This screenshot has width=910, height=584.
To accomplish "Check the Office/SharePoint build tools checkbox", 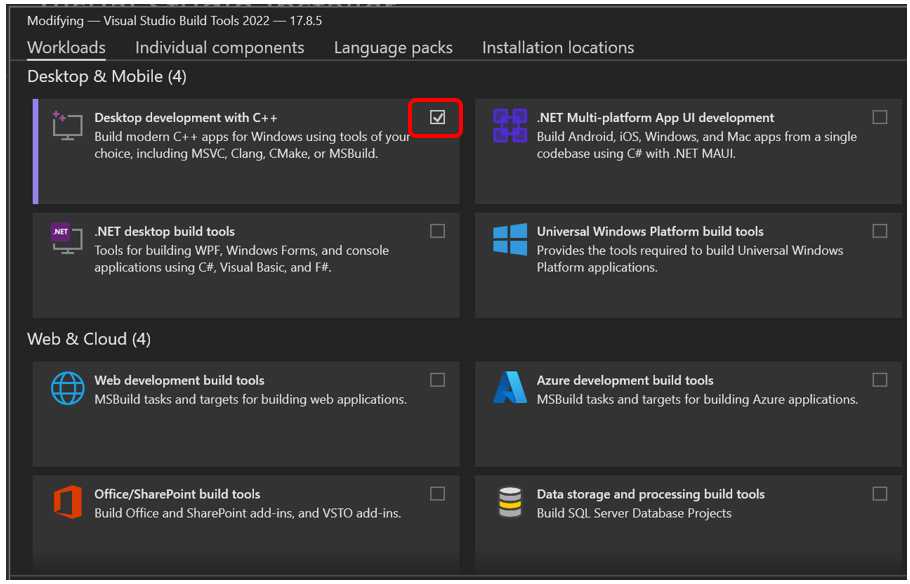I will [437, 493].
